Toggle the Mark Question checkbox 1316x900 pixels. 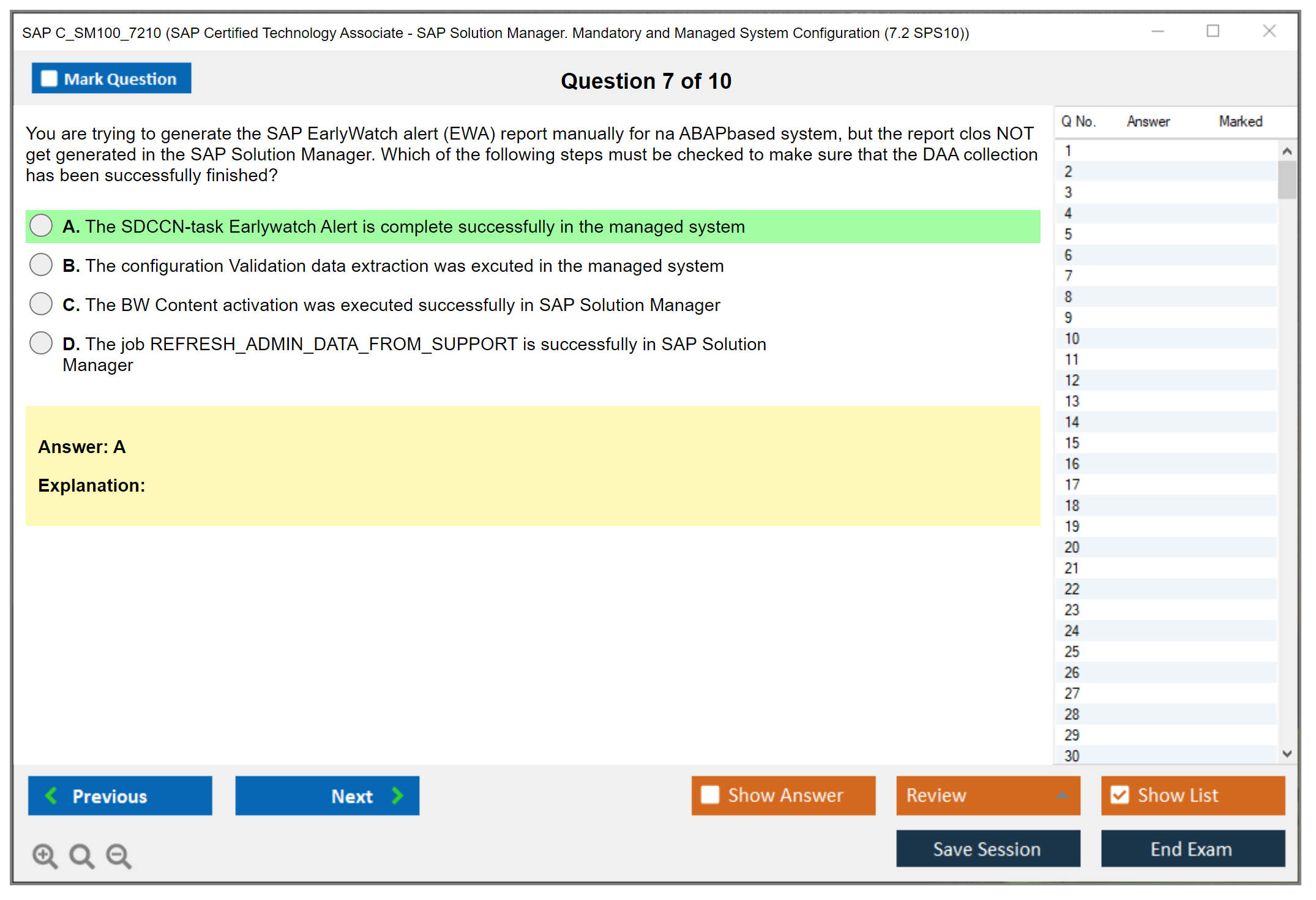coord(49,78)
